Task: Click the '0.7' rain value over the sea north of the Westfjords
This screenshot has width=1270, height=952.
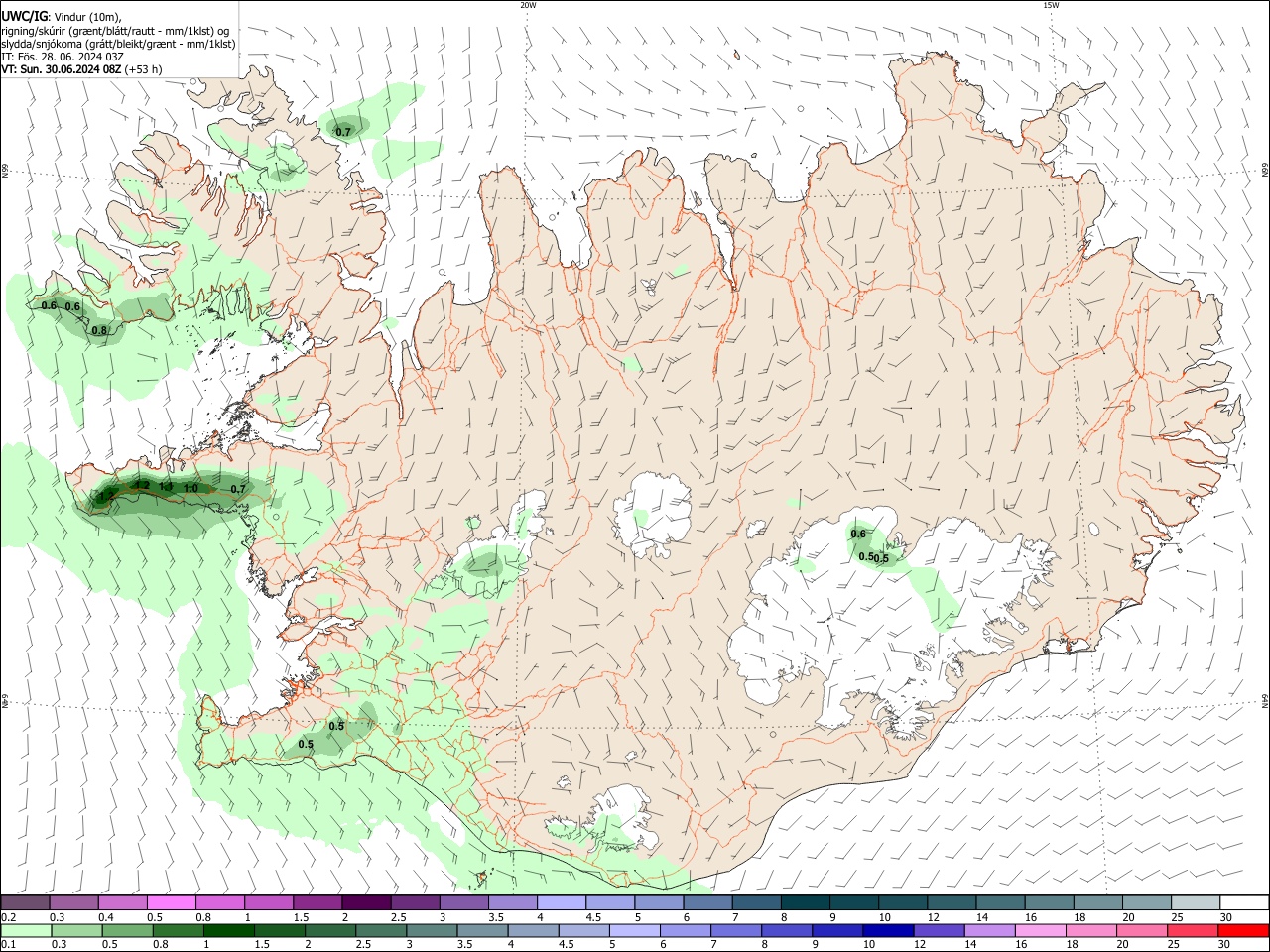Action: pos(343,132)
